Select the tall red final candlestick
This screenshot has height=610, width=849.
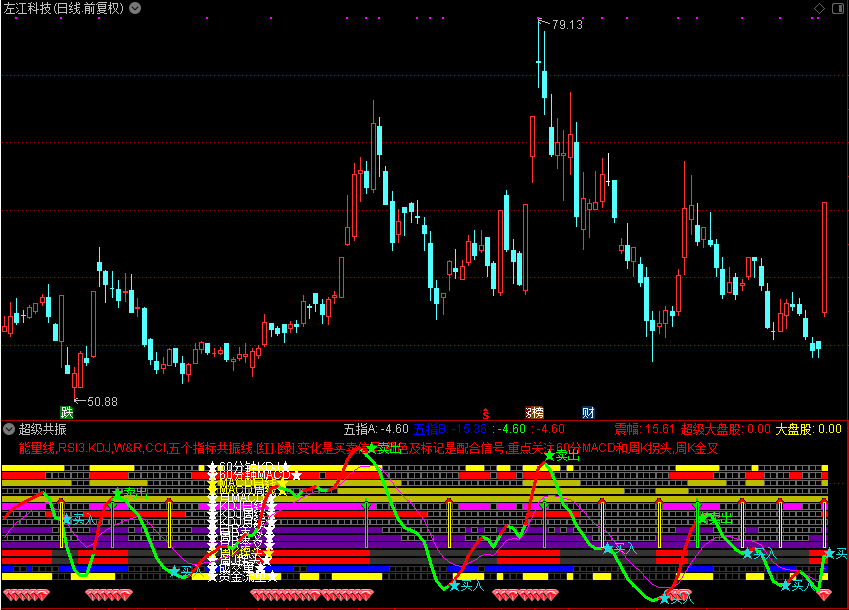tap(824, 258)
